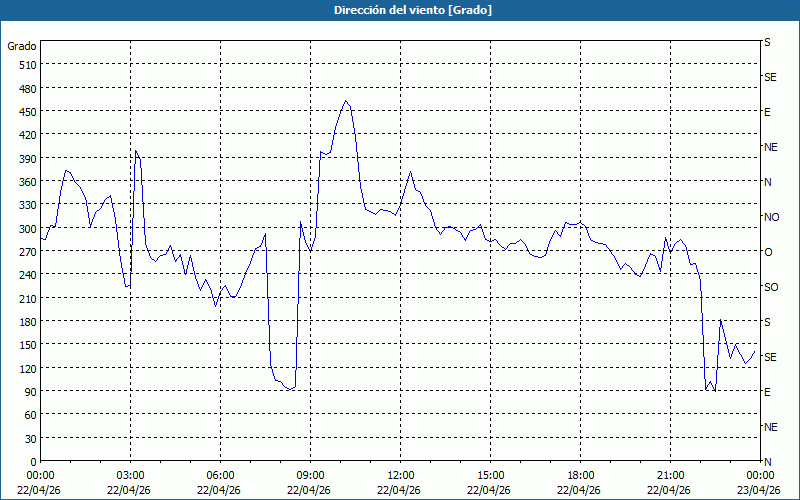Select the 12:00 time marker on the x-axis

point(400,475)
